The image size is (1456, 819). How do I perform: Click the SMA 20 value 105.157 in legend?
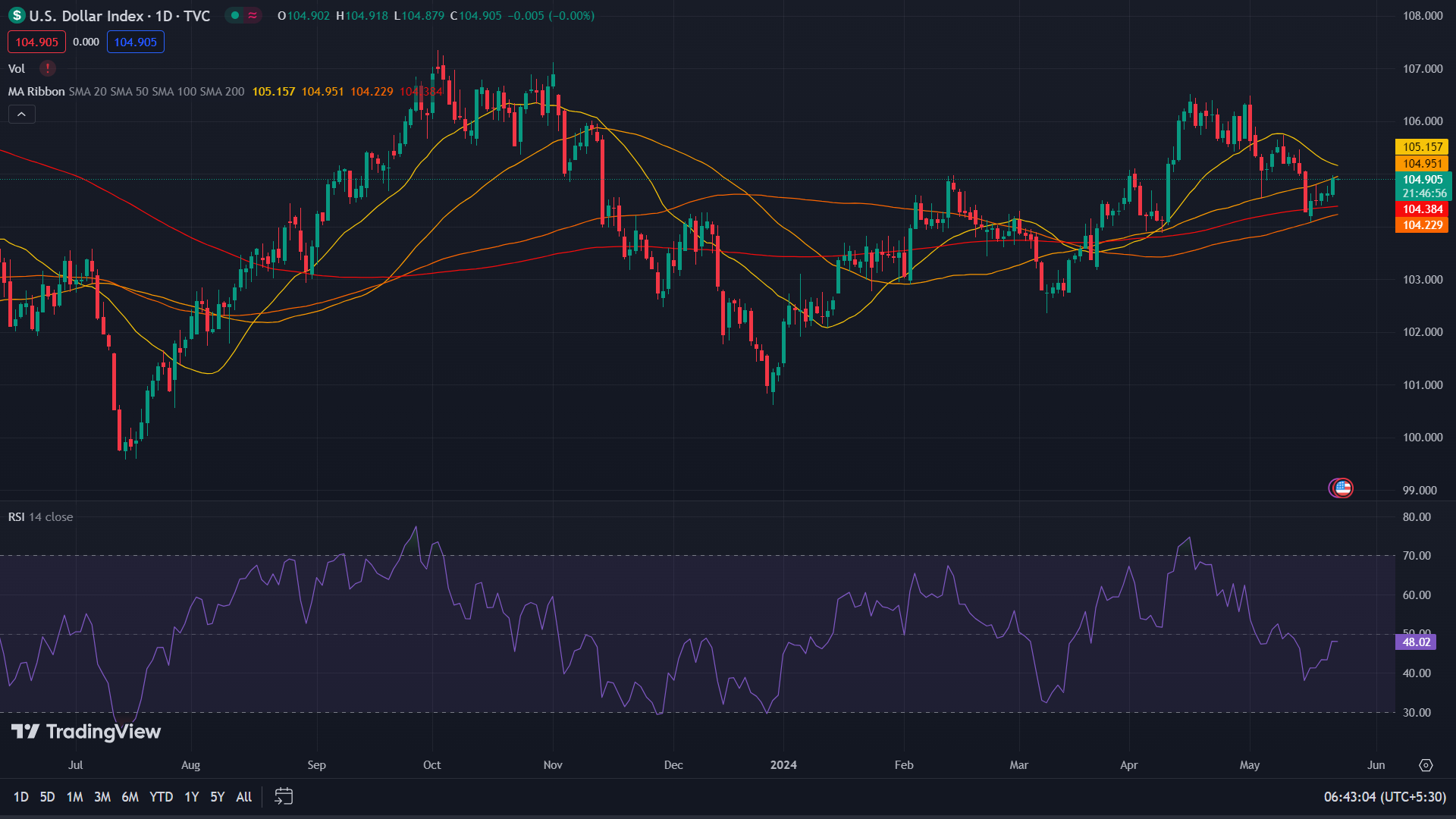point(274,92)
